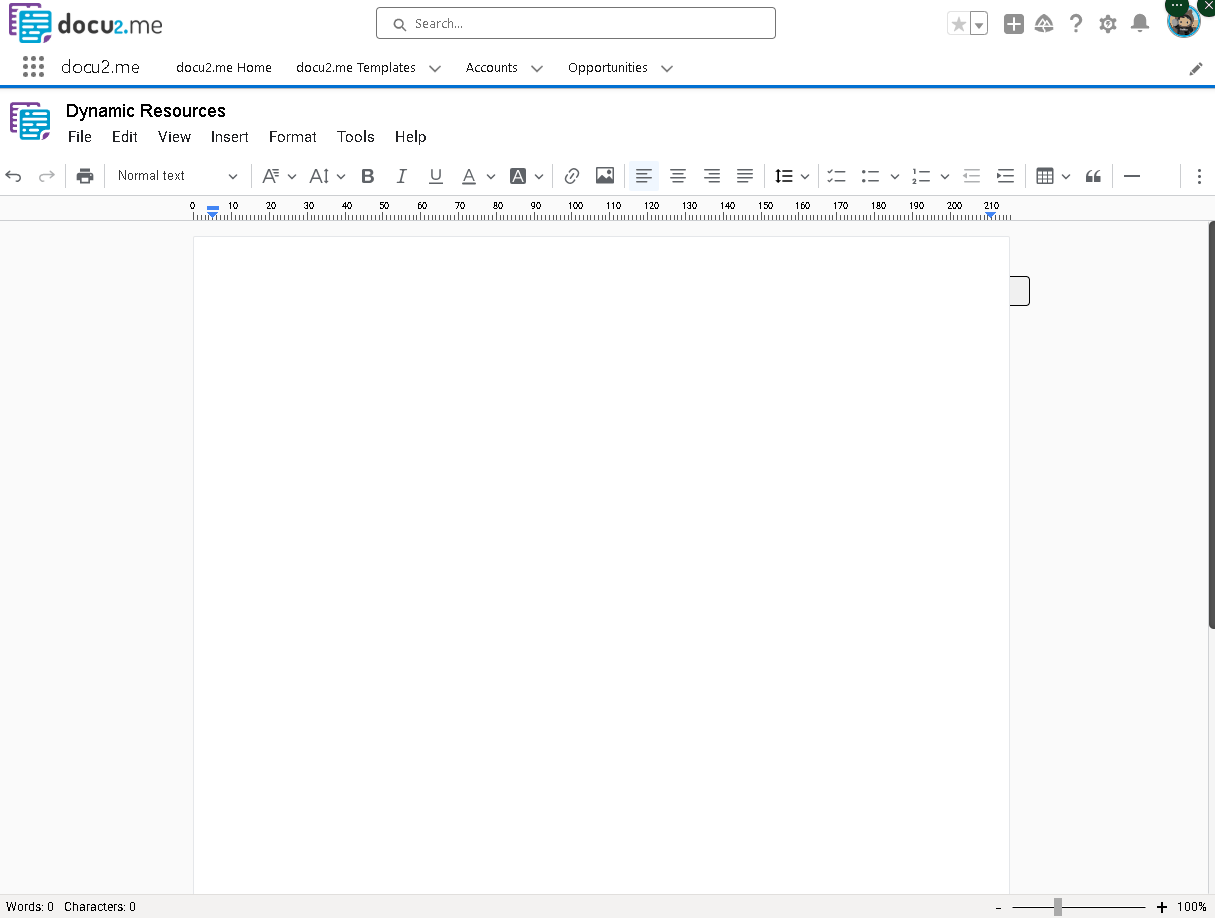
Task: Open the Normal text style dropdown
Action: (x=178, y=176)
